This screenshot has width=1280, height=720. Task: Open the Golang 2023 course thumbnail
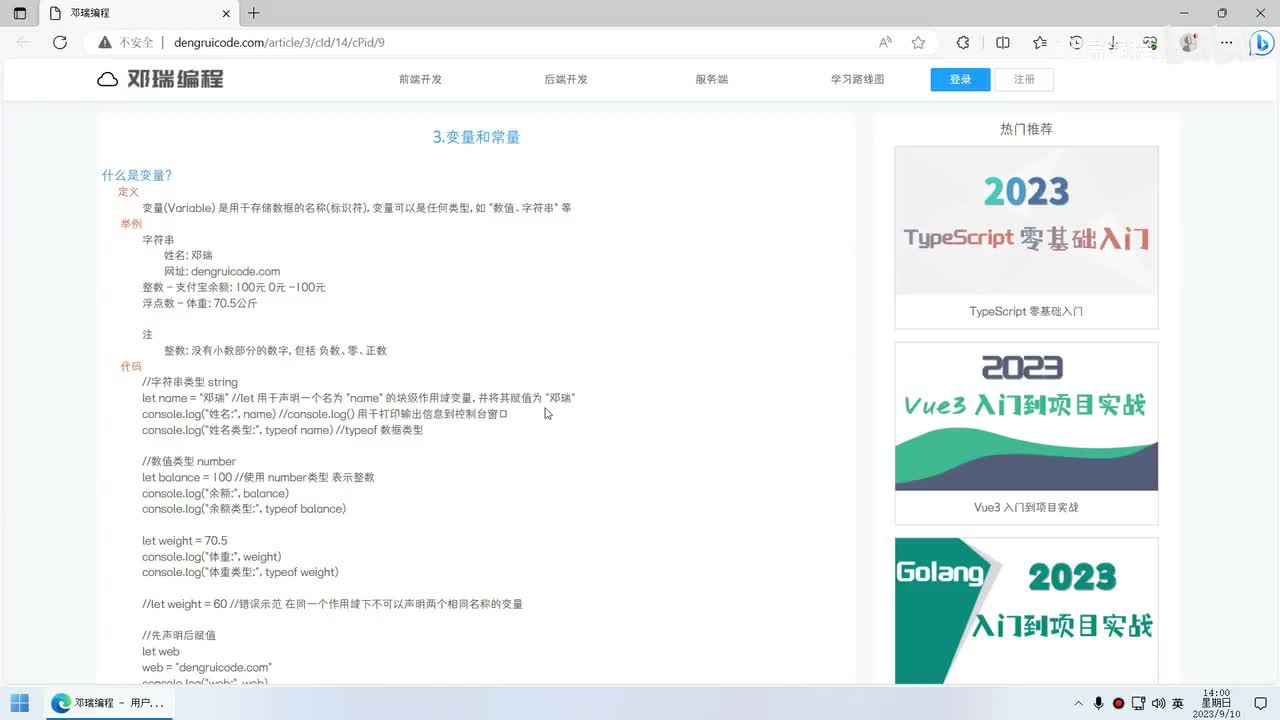pyautogui.click(x=1026, y=611)
